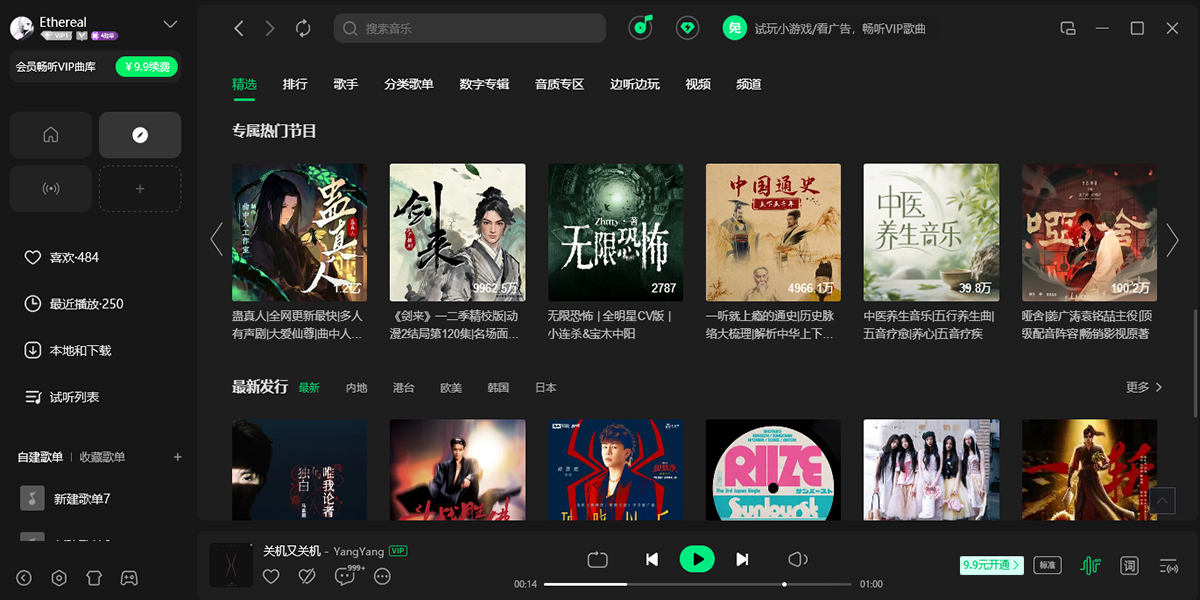Screen dimensions: 1200x600
Task: Open 本地和下载 local and downloads
Action: (x=67, y=351)
